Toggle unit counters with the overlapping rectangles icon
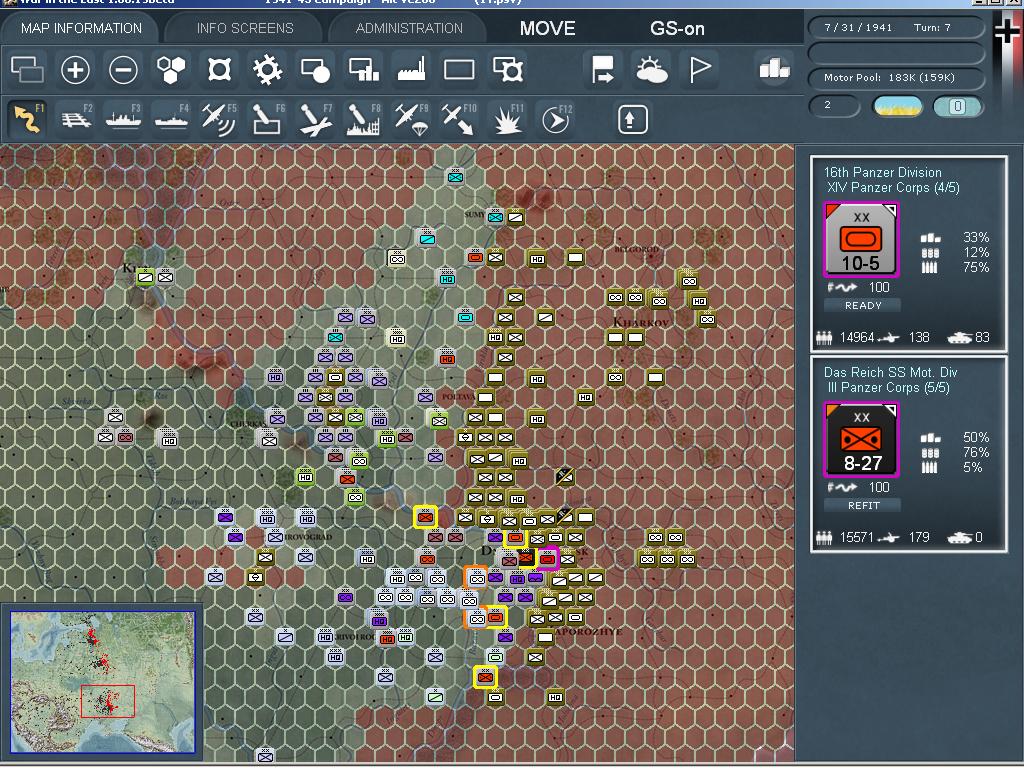 tap(27, 69)
